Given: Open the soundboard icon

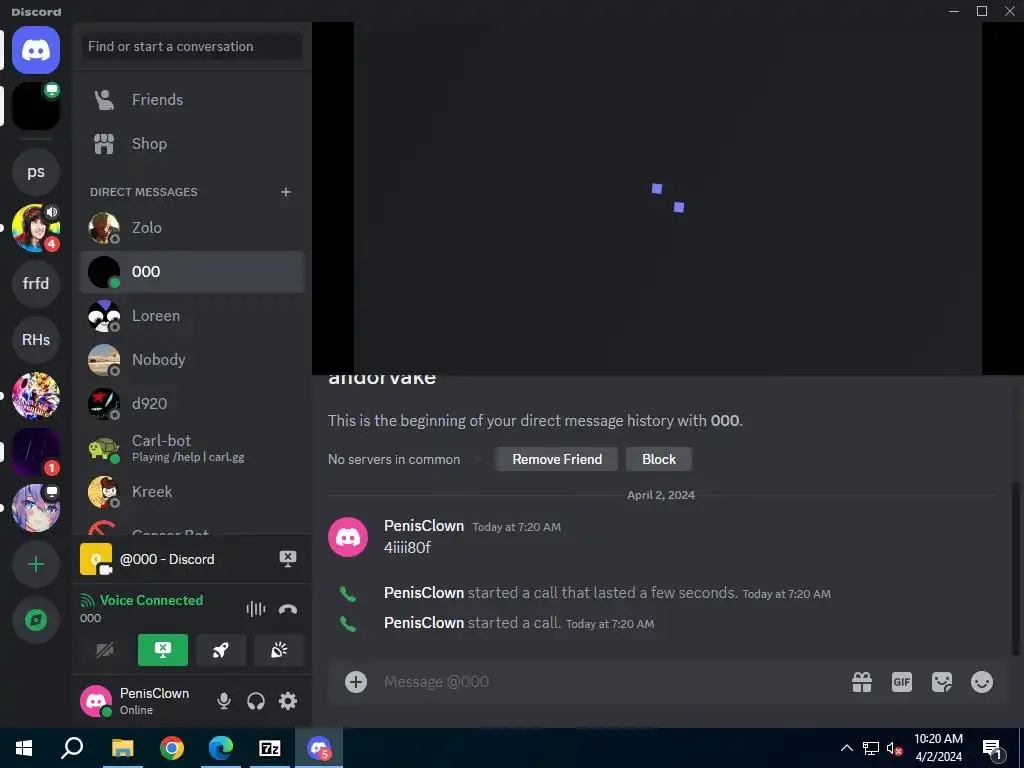Looking at the screenshot, I should pyautogui.click(x=279, y=650).
